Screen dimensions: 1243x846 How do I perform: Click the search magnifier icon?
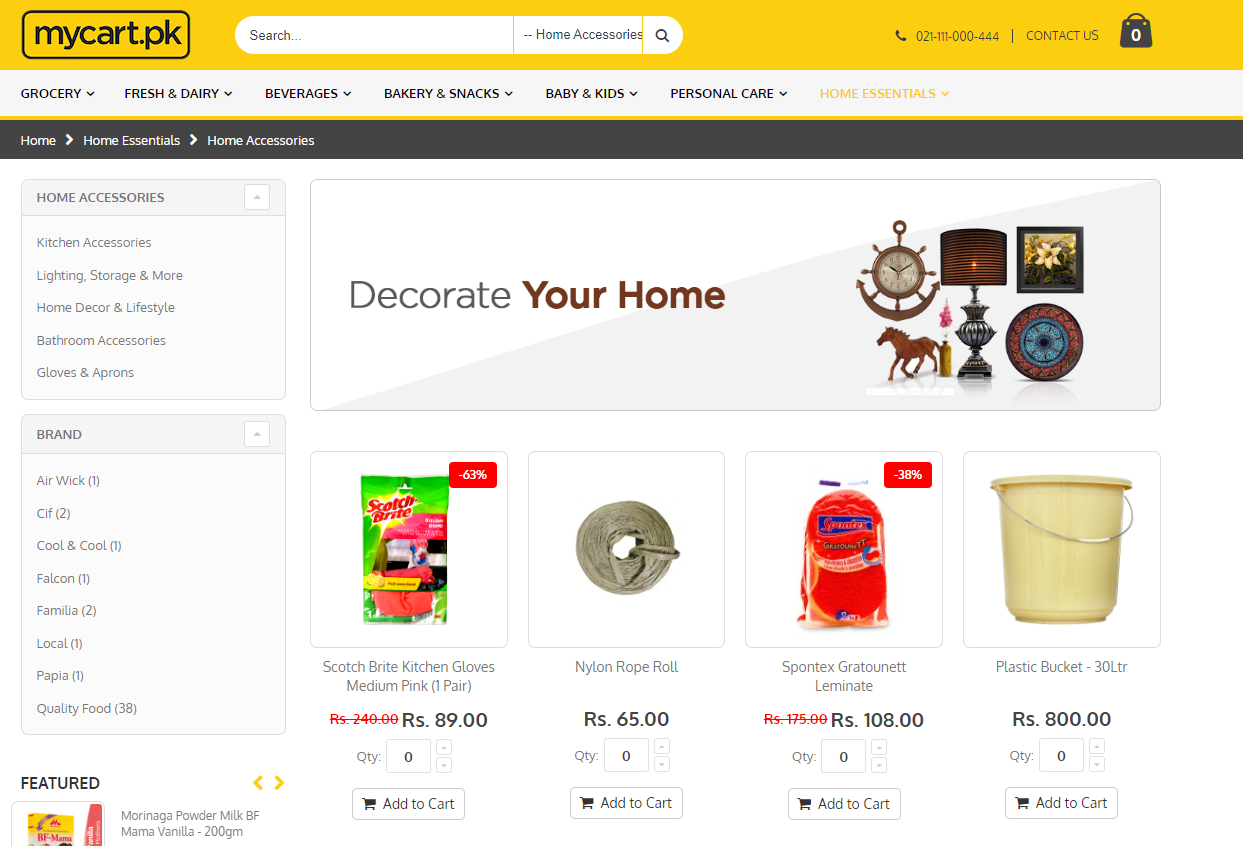tap(662, 35)
